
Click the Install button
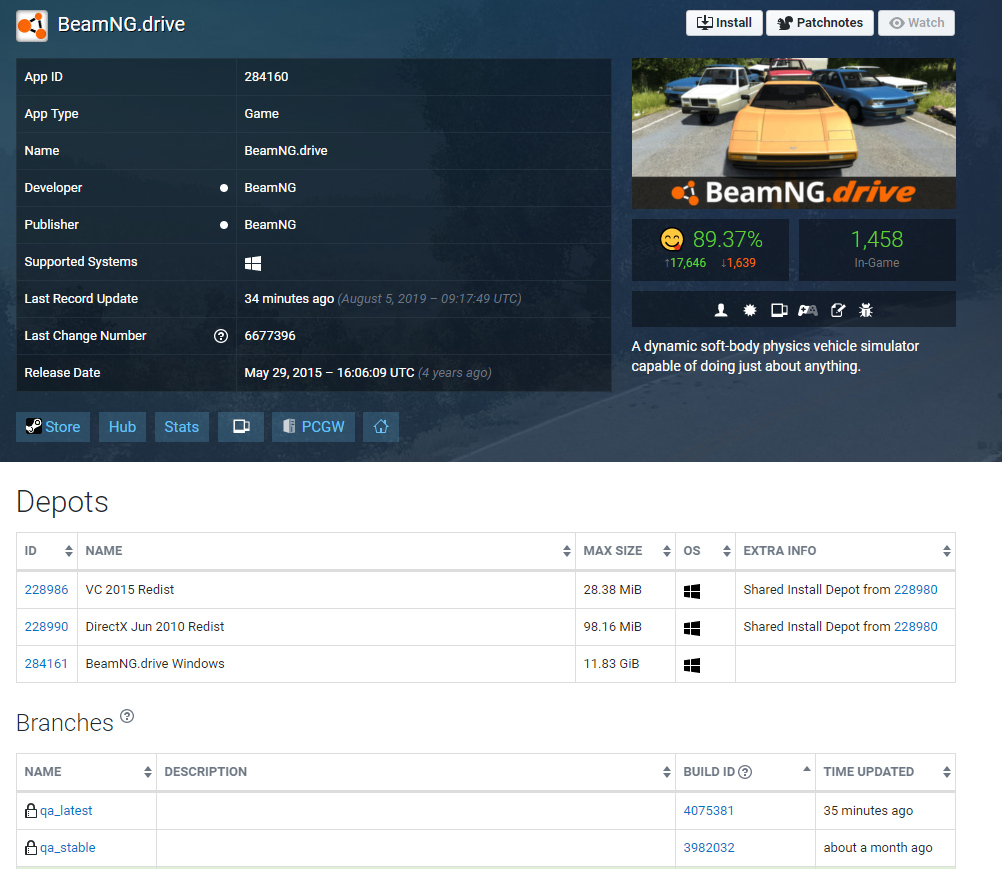[724, 23]
